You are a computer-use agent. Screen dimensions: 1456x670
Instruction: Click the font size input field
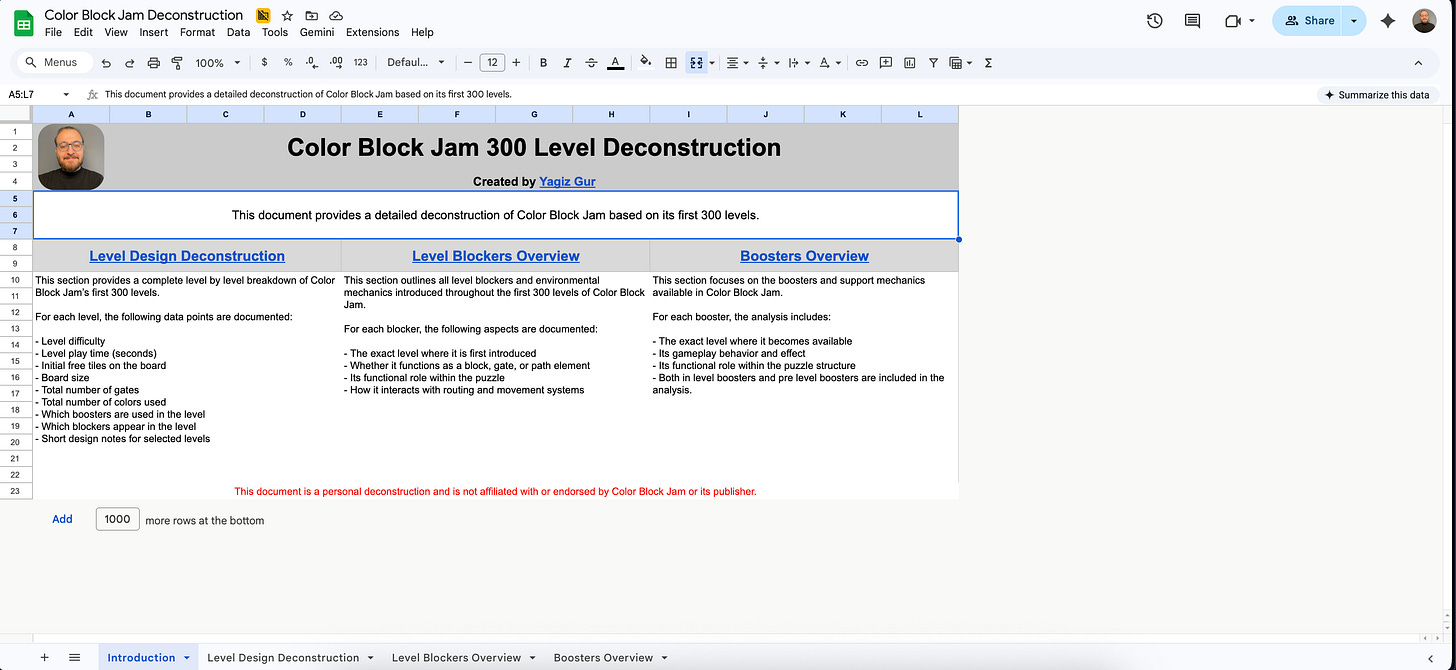coord(492,62)
